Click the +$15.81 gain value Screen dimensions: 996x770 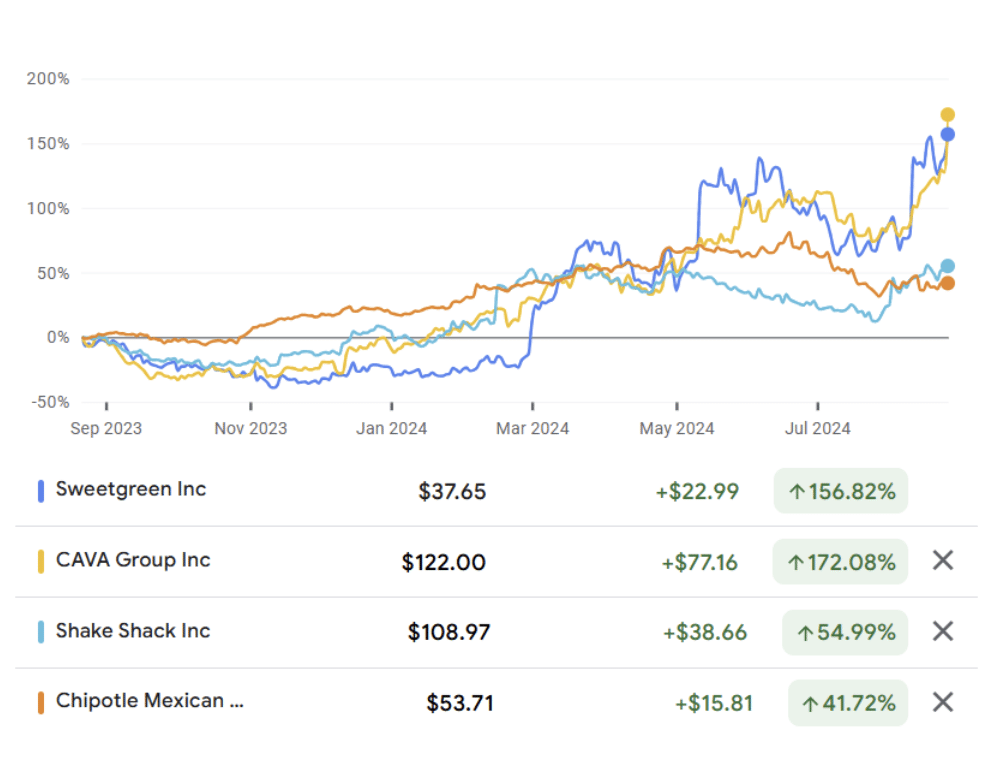(713, 703)
